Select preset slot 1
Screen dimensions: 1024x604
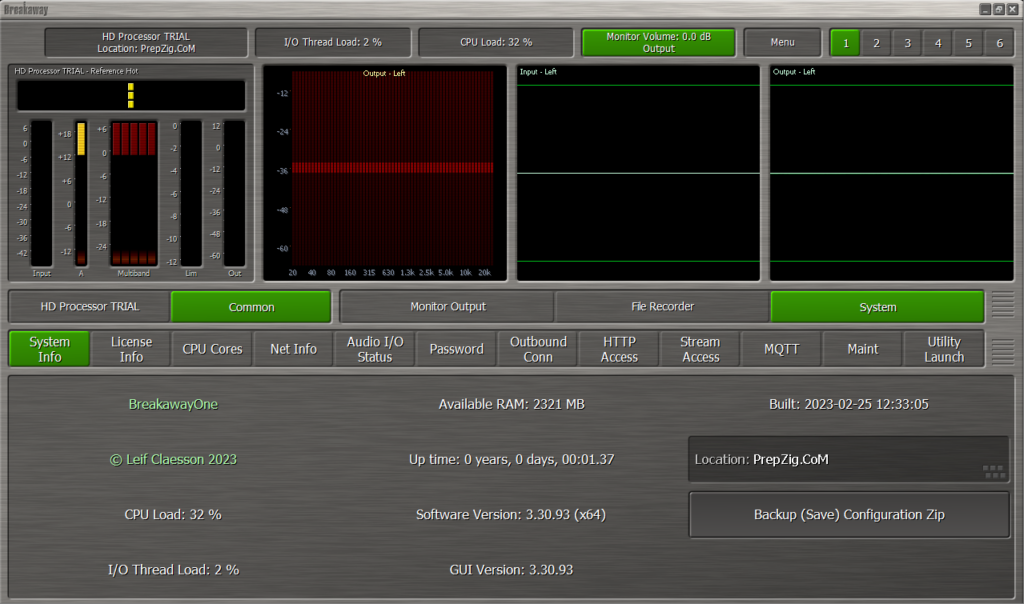point(845,43)
